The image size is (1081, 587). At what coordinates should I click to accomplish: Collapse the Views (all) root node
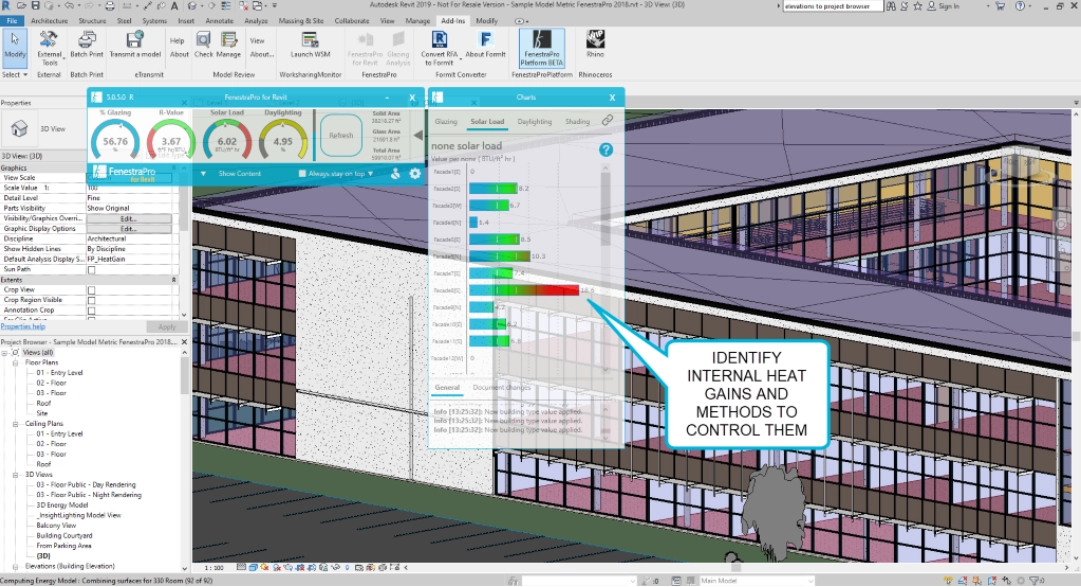[x=5, y=352]
